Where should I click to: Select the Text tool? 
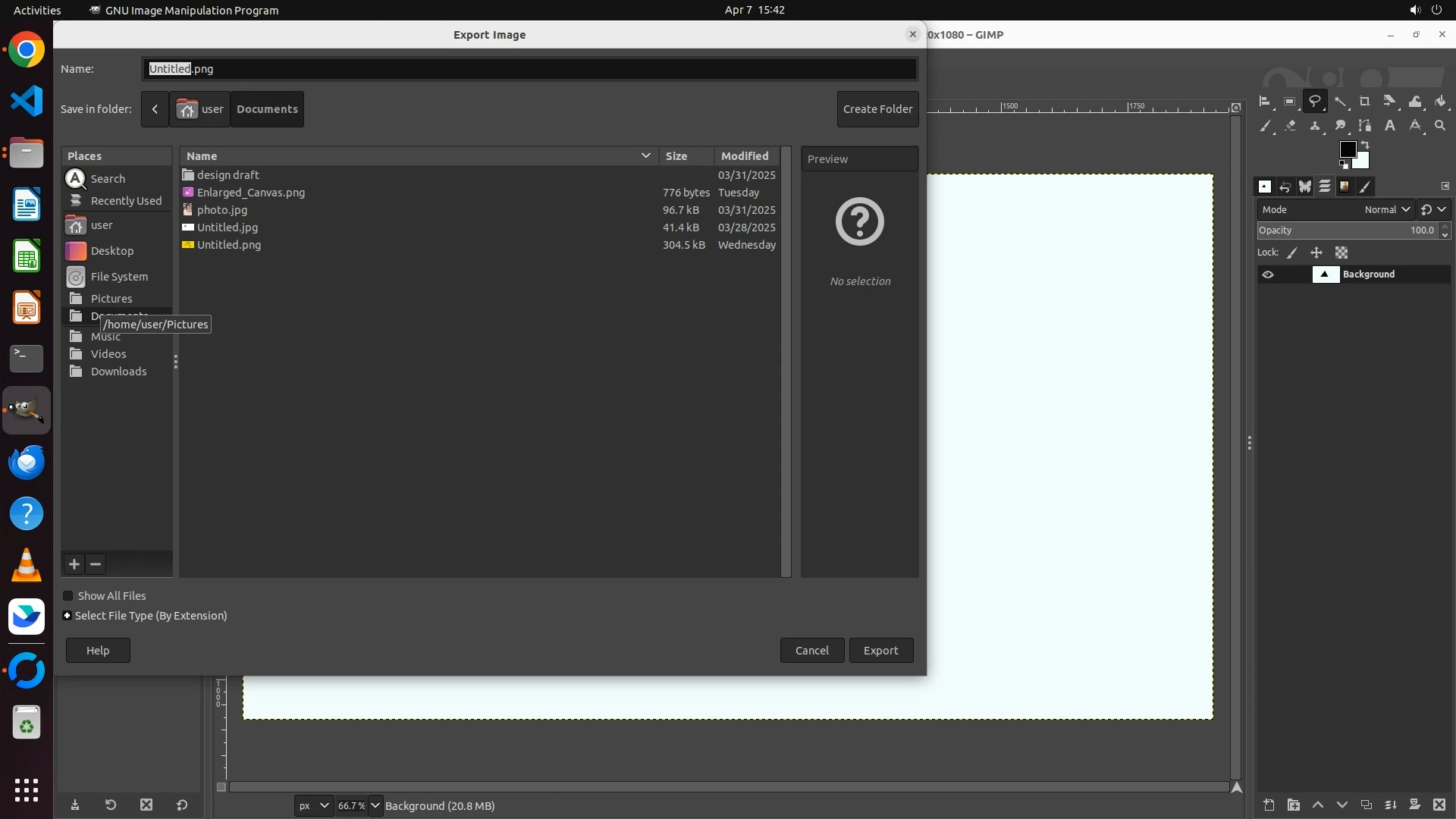click(x=1390, y=126)
